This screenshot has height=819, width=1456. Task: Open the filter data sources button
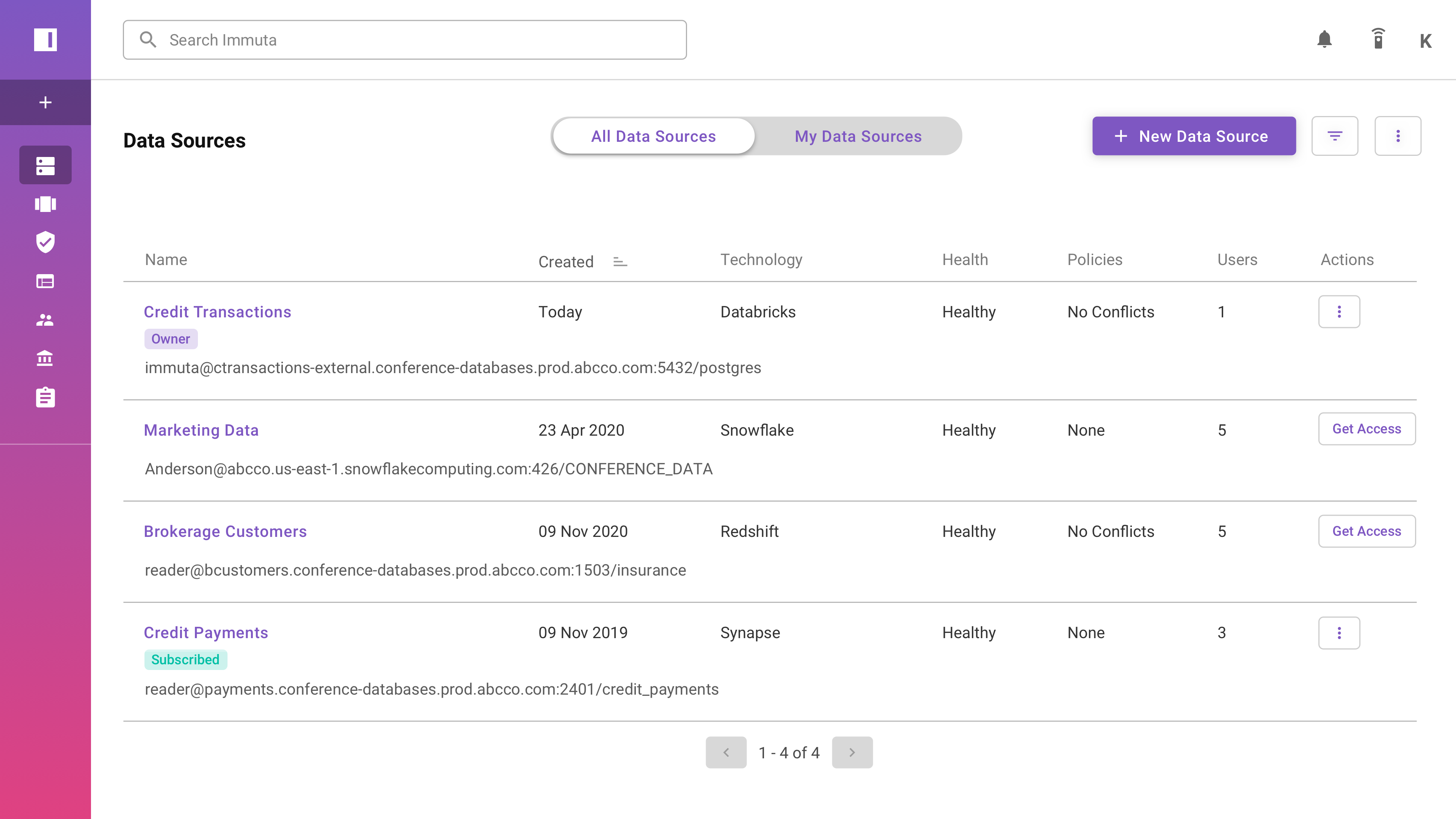(1335, 136)
